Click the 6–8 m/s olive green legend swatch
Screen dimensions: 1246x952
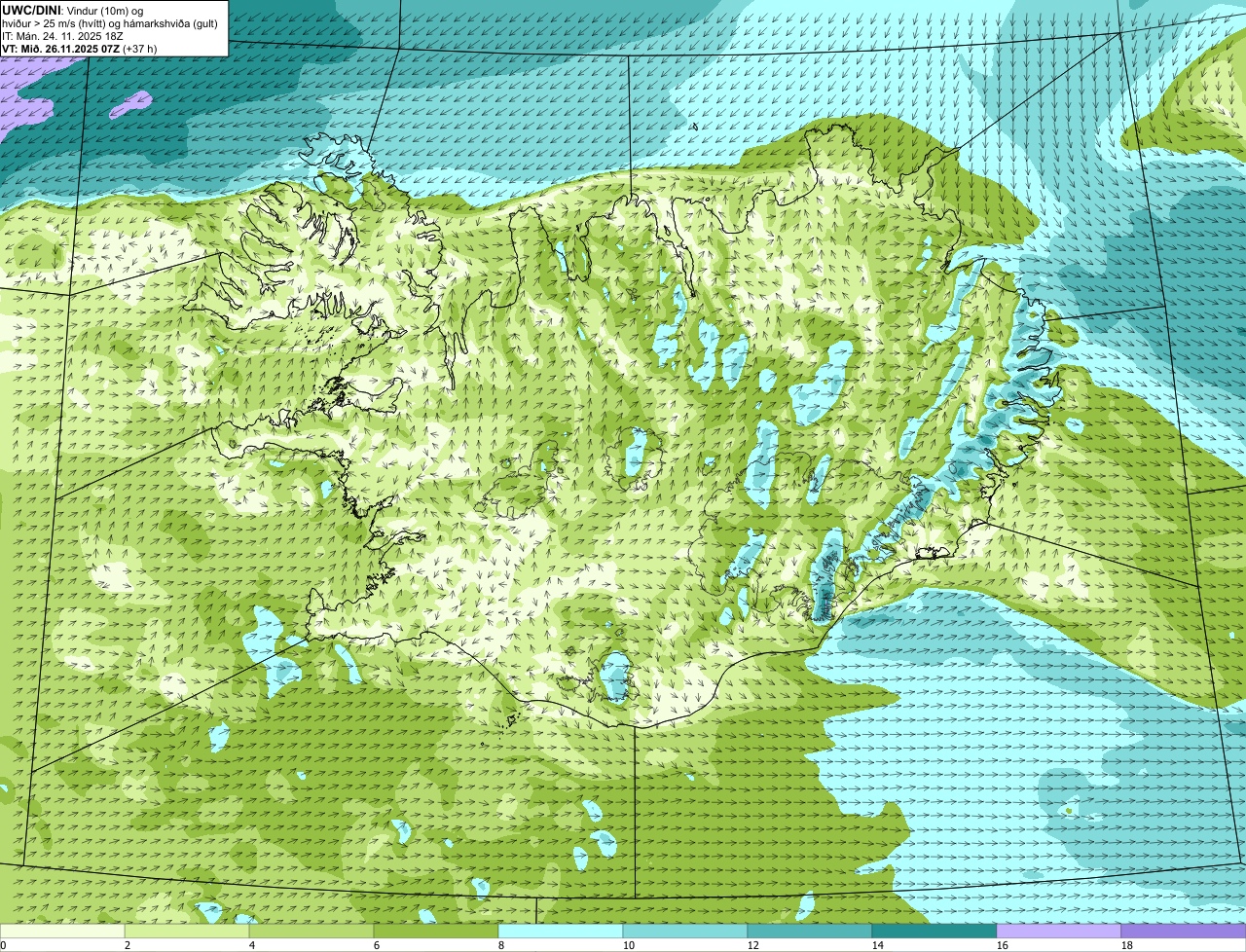tap(436, 932)
